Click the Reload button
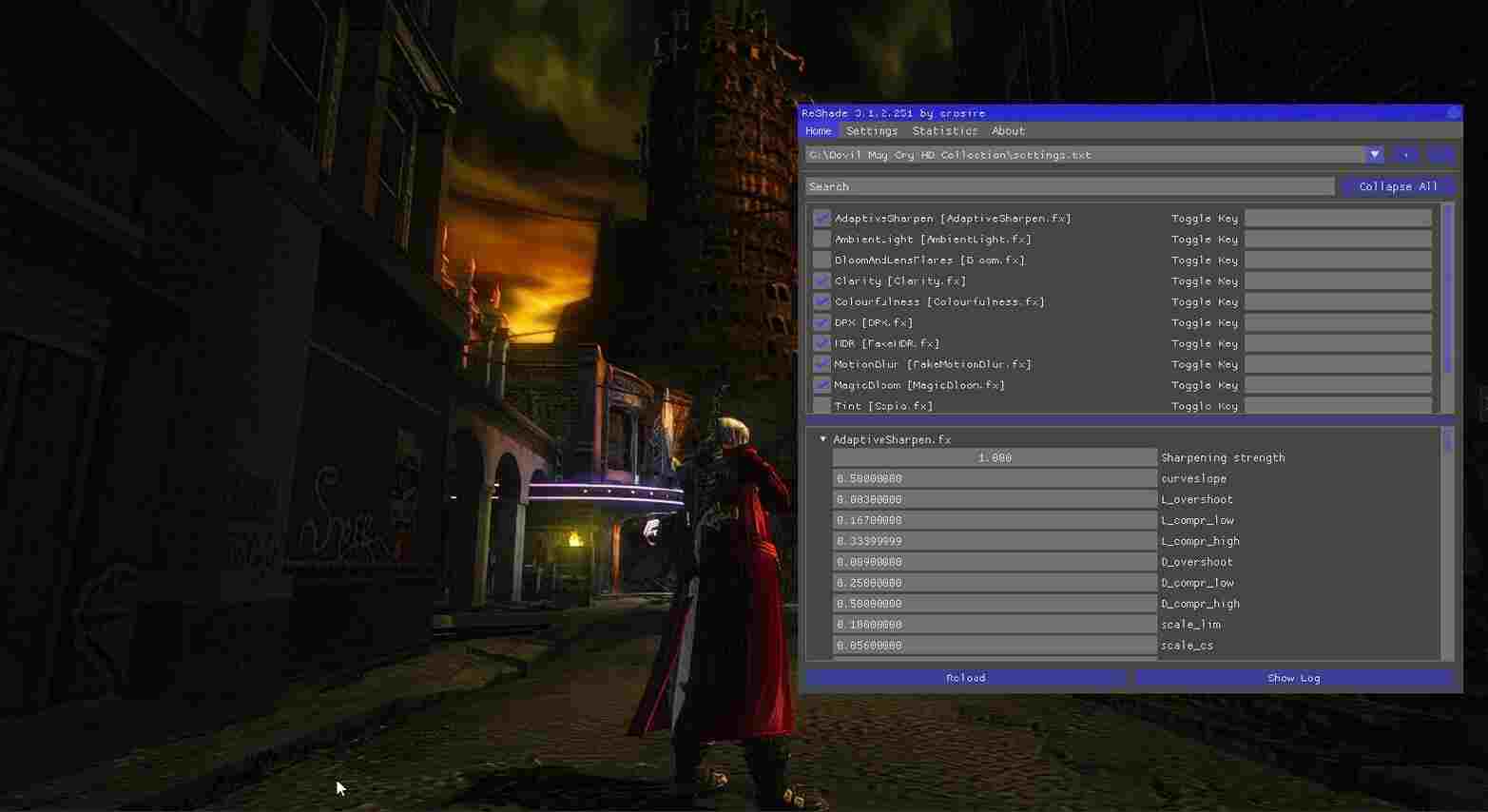Viewport: 1488px width, 812px height. 966,678
